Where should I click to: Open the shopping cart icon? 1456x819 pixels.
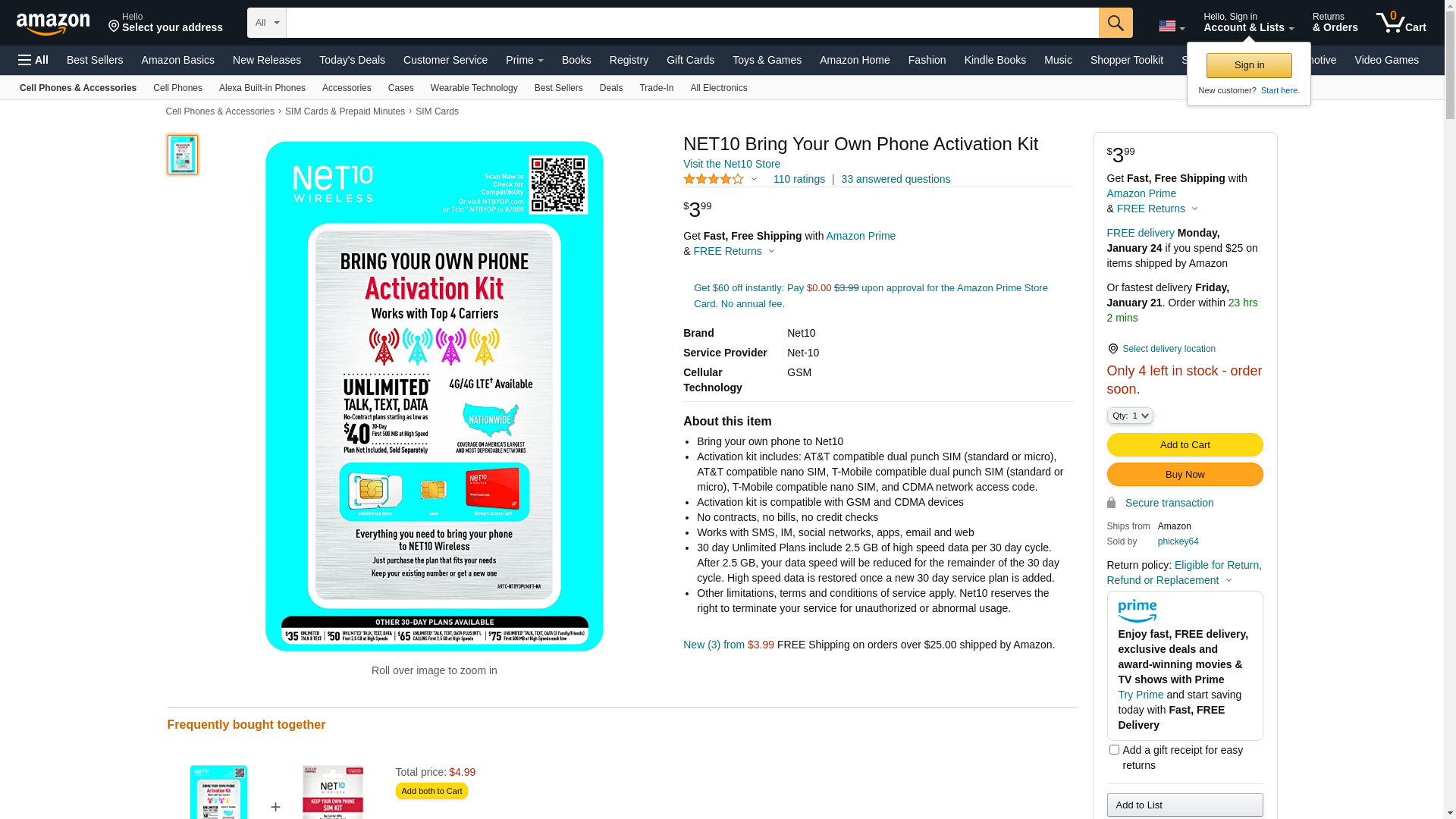1401,22
